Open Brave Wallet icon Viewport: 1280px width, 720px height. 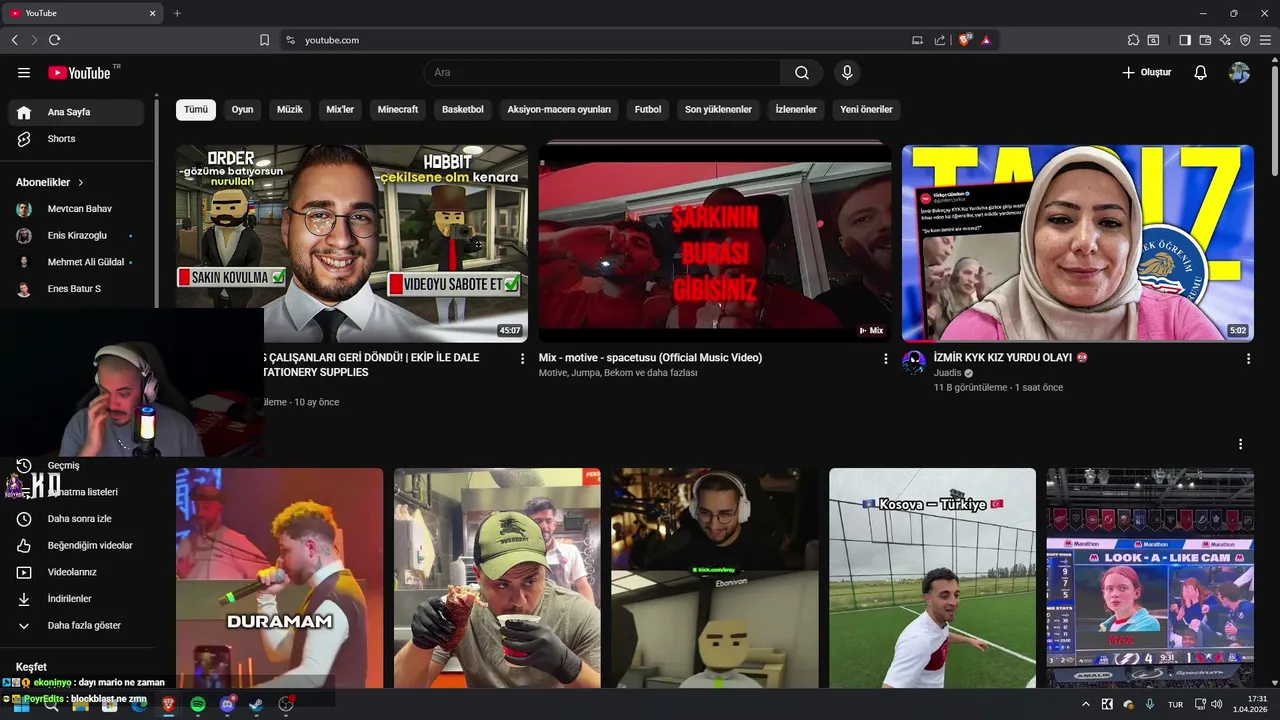[x=1205, y=40]
